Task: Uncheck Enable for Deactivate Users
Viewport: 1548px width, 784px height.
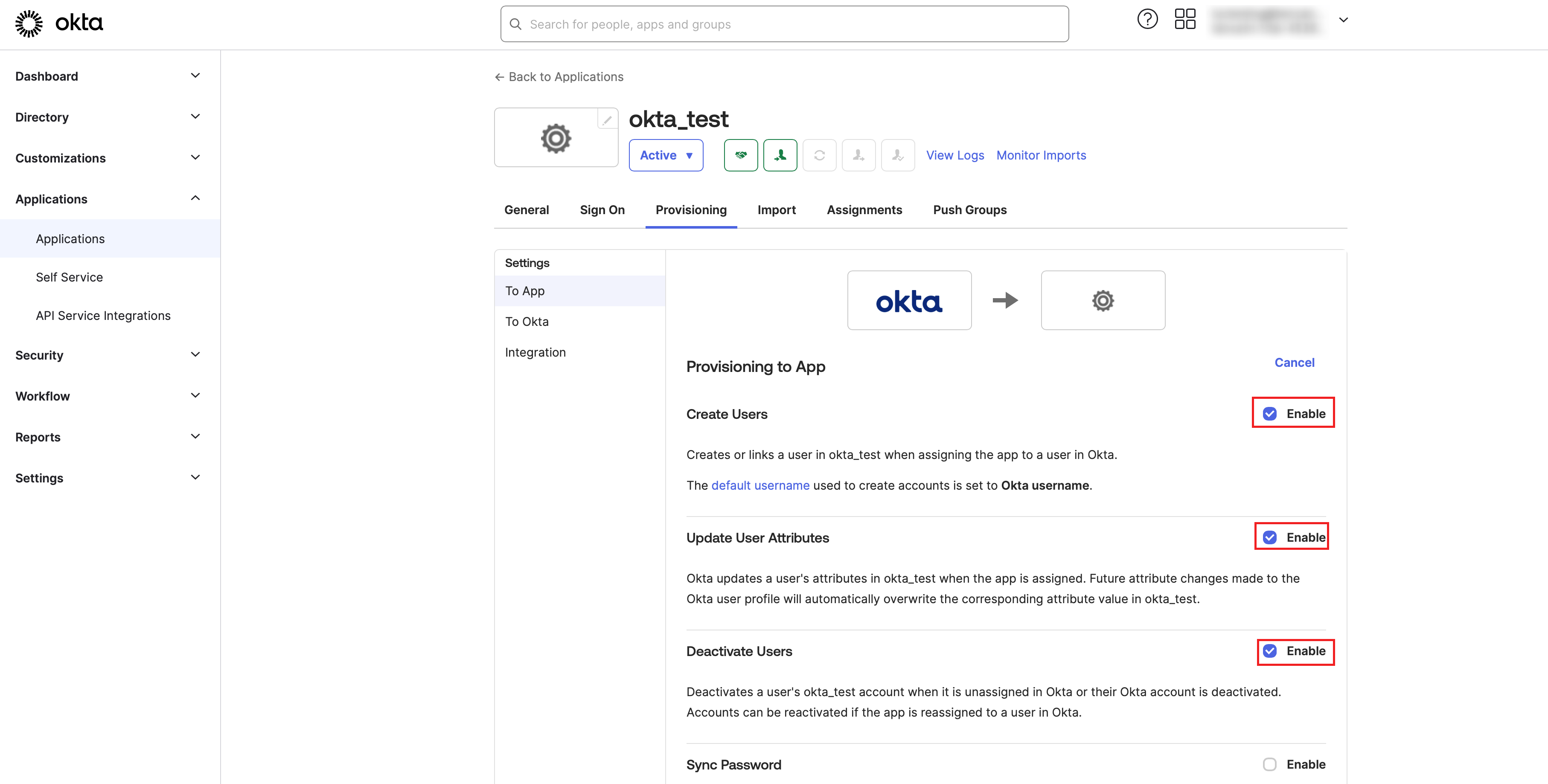Action: point(1270,650)
